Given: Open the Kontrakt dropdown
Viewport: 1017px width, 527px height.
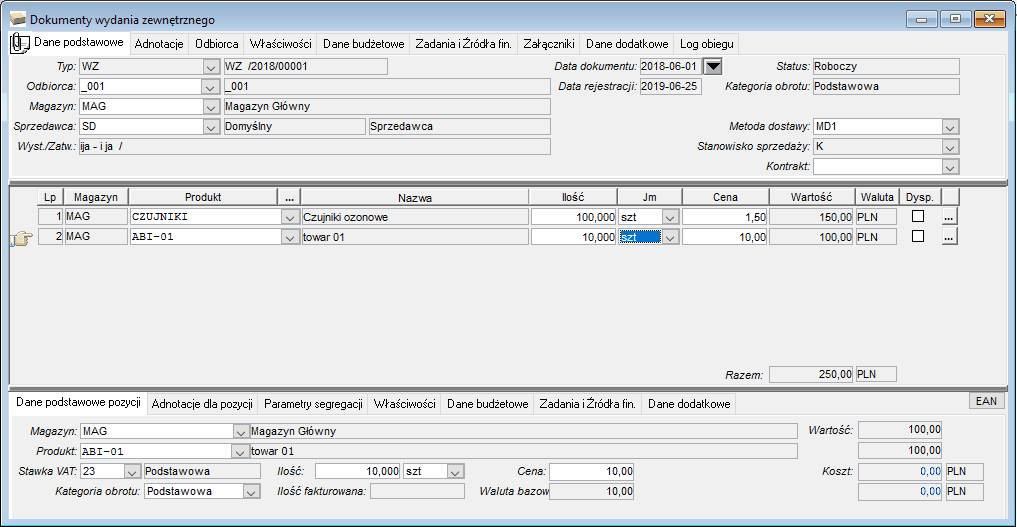Looking at the screenshot, I should coord(950,167).
